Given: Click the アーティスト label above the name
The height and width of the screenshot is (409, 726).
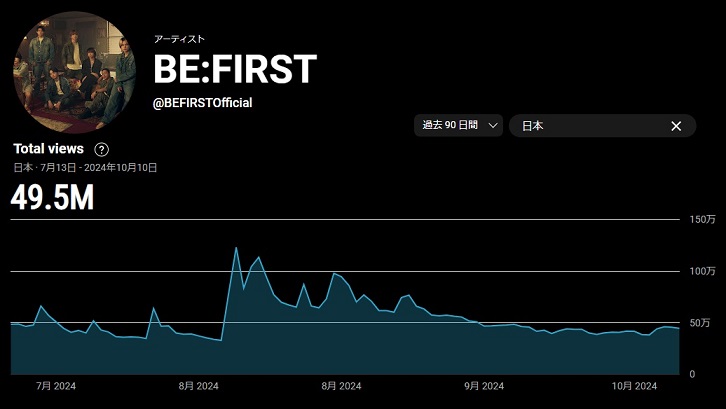Looking at the screenshot, I should [x=179, y=39].
